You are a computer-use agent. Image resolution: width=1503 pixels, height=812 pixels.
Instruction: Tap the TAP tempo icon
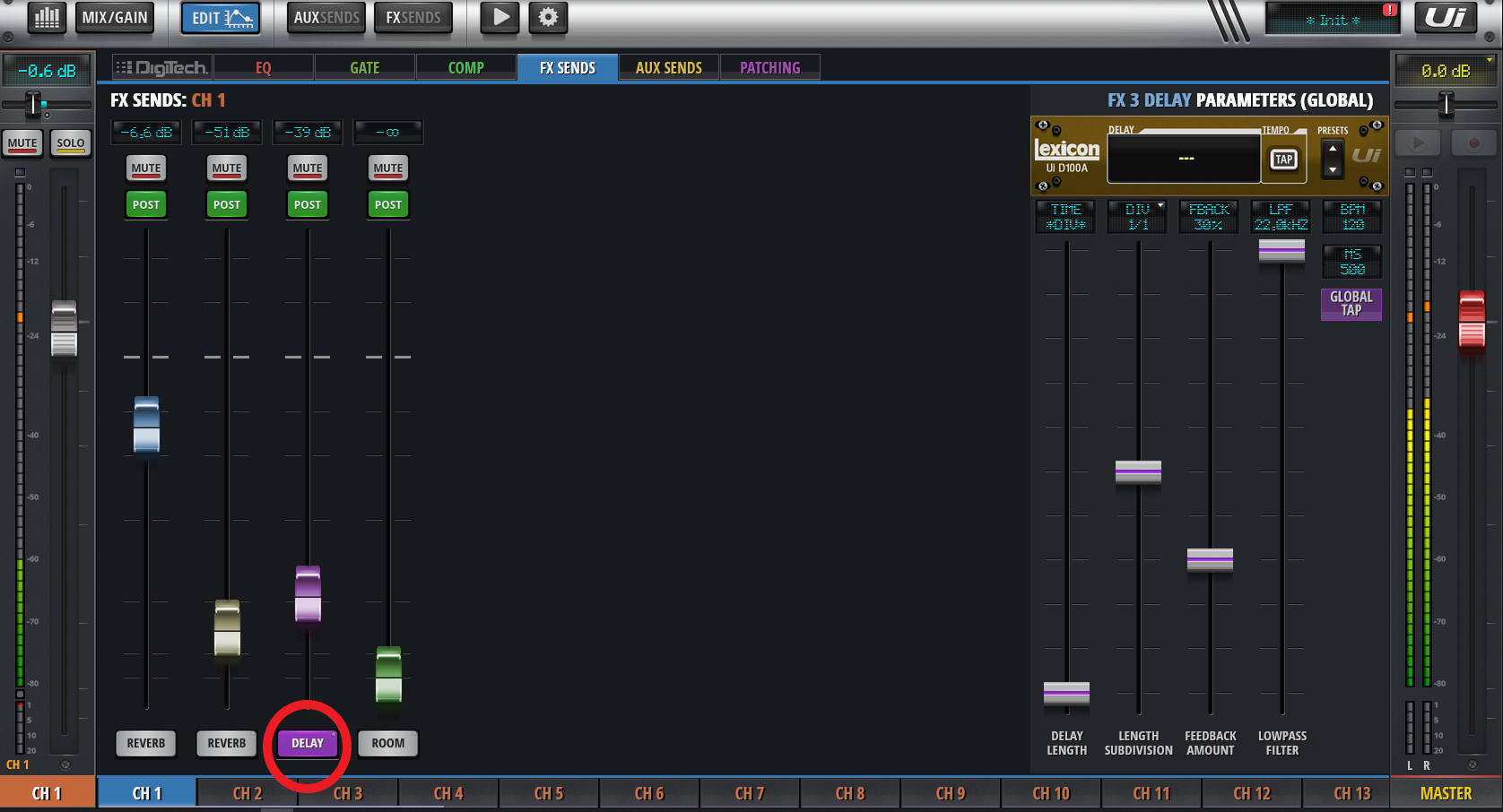[x=1284, y=160]
